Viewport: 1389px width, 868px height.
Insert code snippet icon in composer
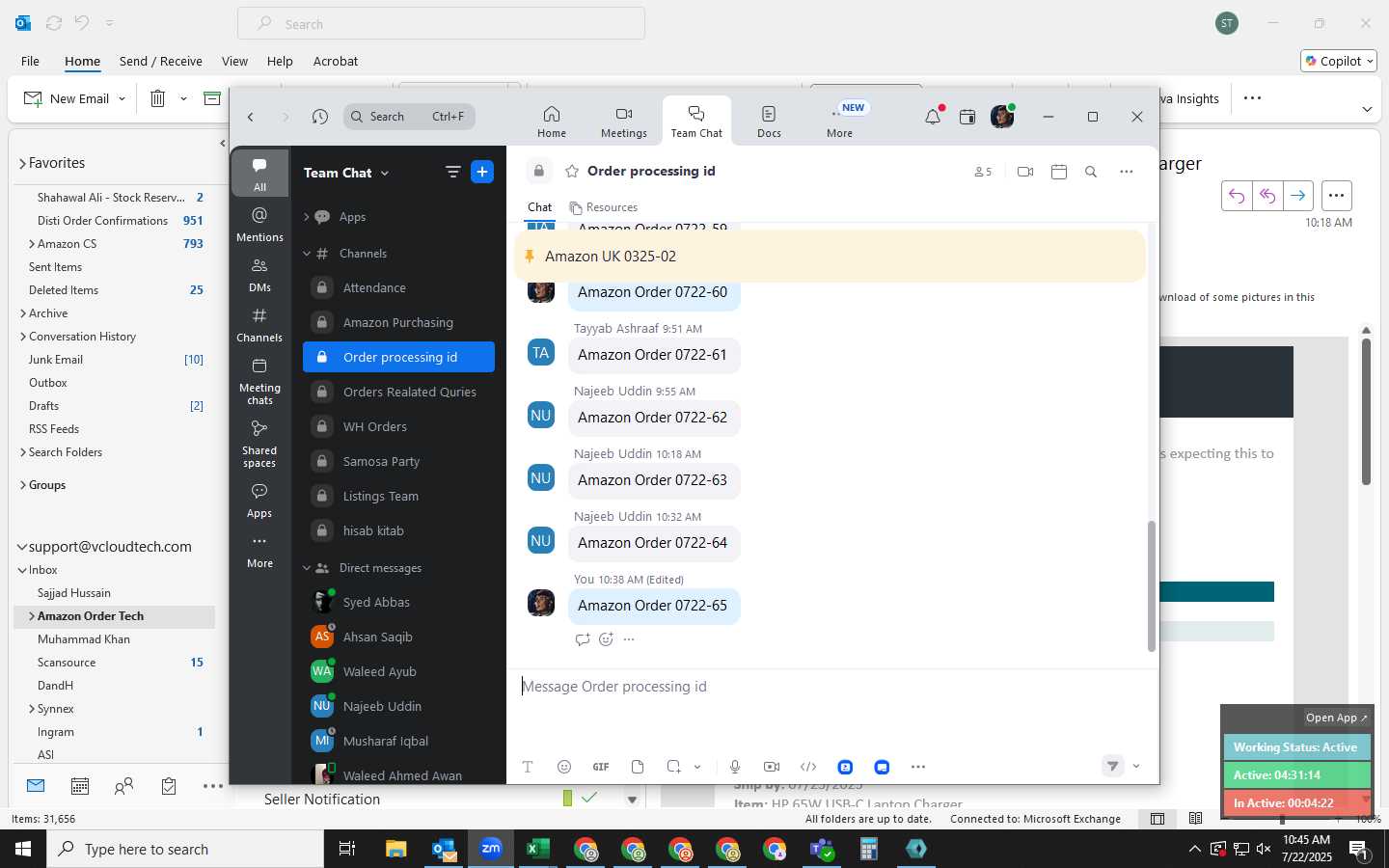(x=808, y=767)
